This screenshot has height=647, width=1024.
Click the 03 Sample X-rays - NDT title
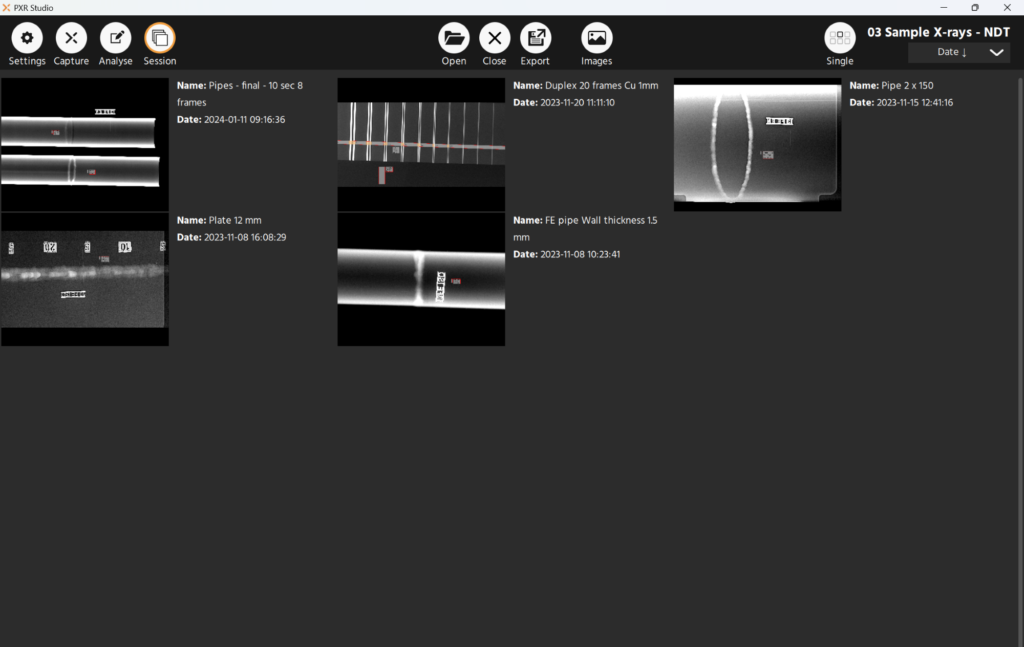point(938,32)
